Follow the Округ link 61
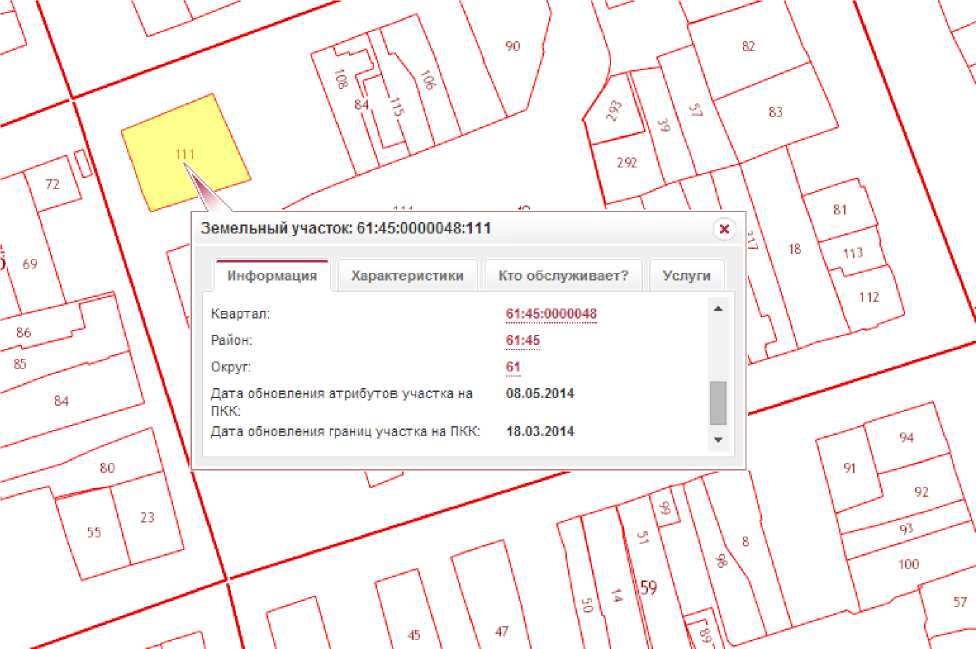 pos(513,367)
